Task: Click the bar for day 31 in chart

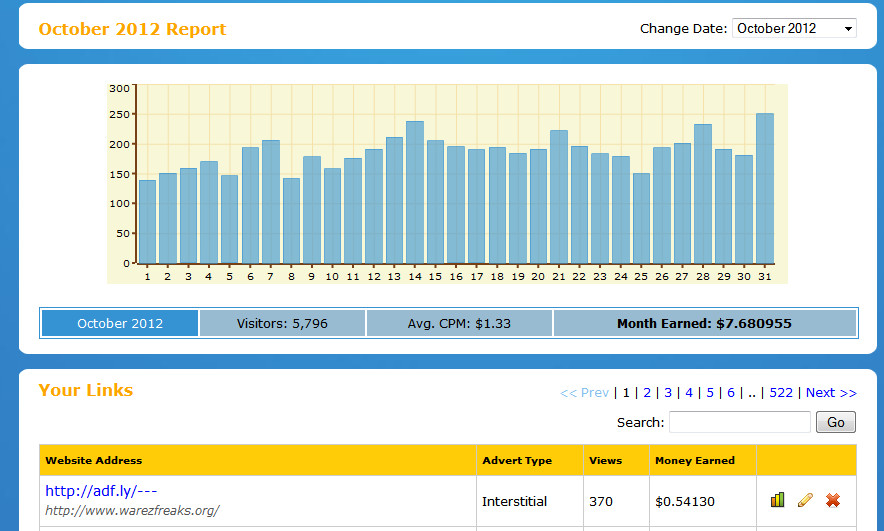Action: pos(764,188)
